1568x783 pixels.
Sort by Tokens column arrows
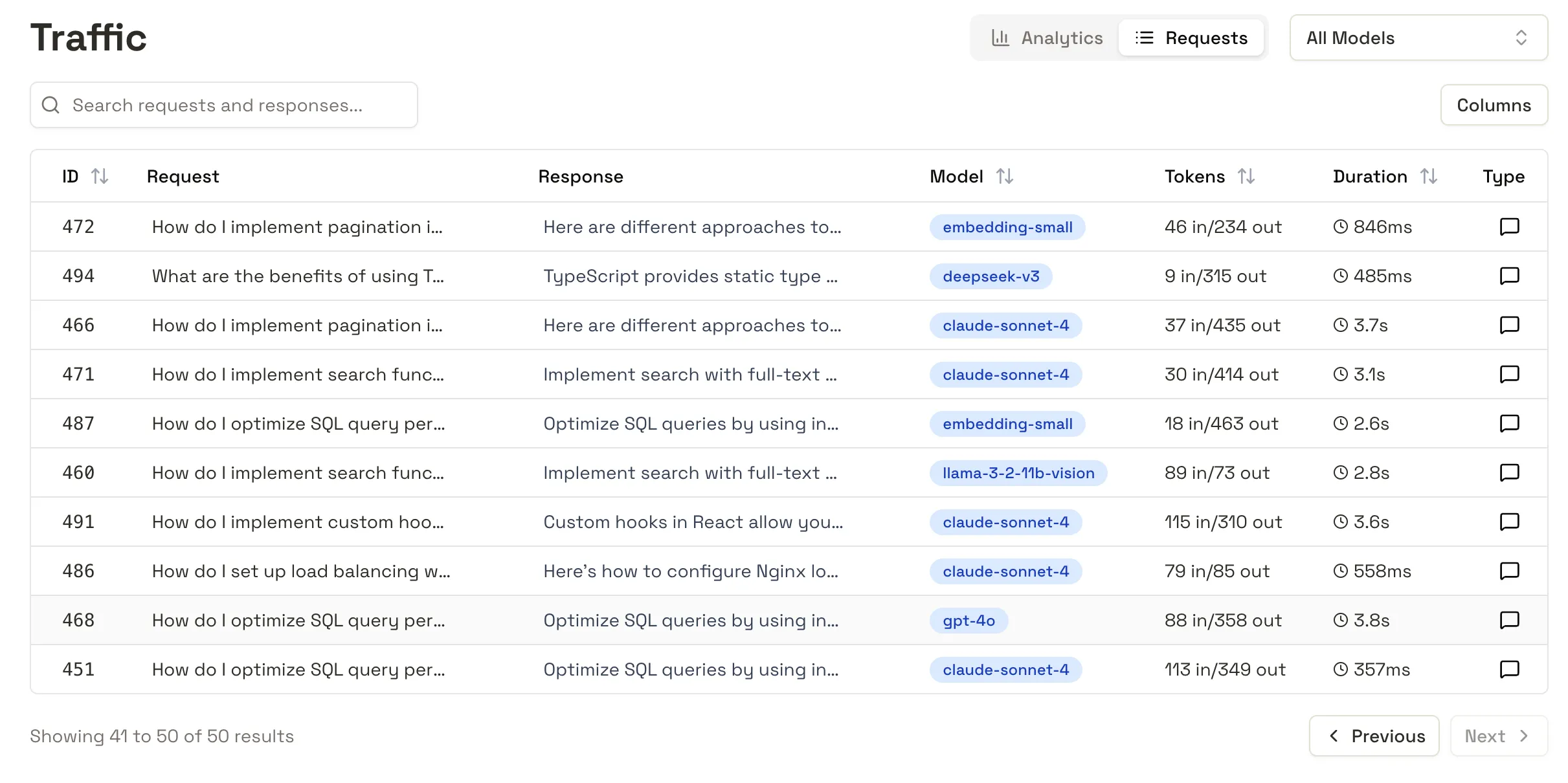tap(1246, 176)
